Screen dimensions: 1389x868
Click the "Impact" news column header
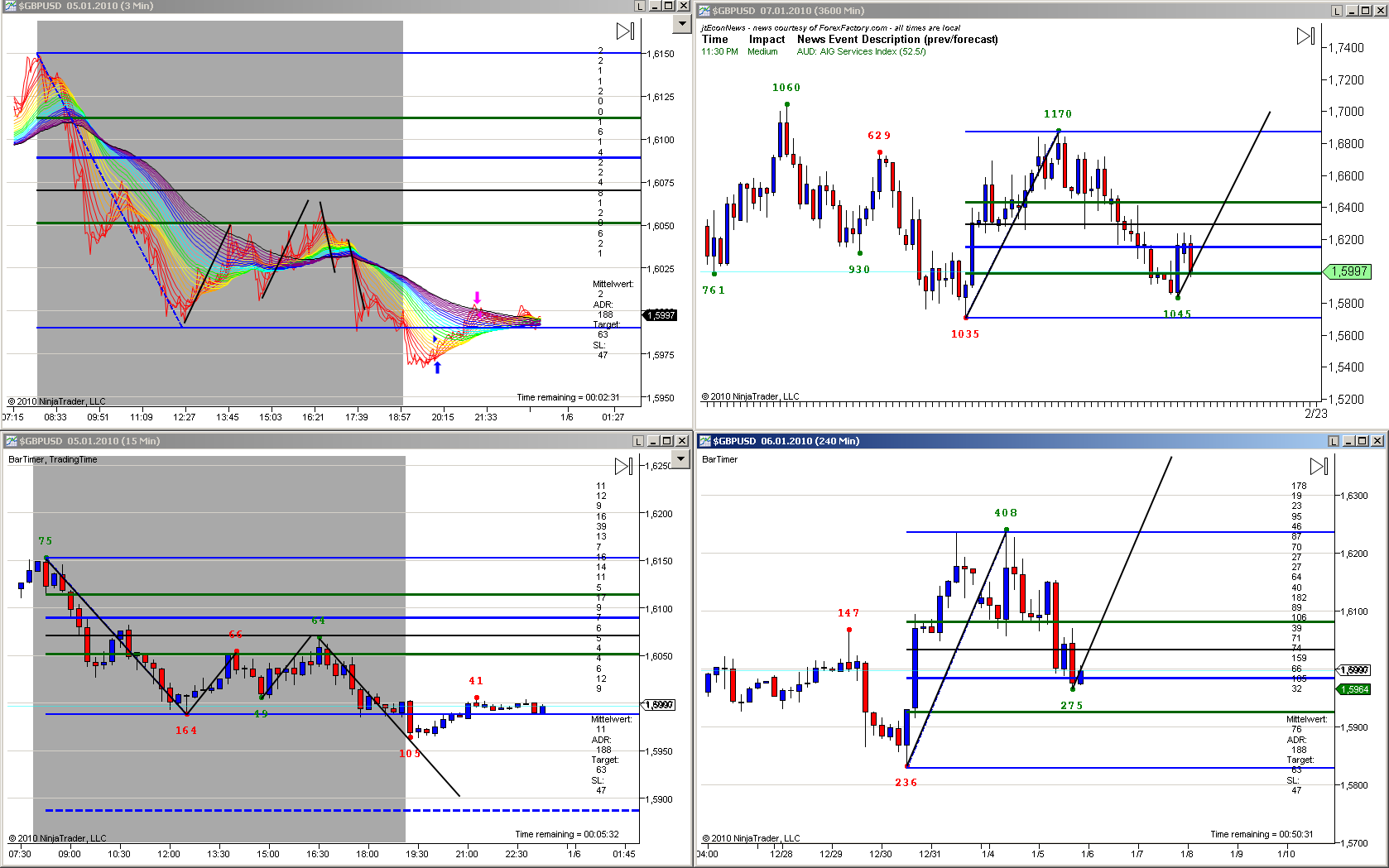tap(767, 40)
